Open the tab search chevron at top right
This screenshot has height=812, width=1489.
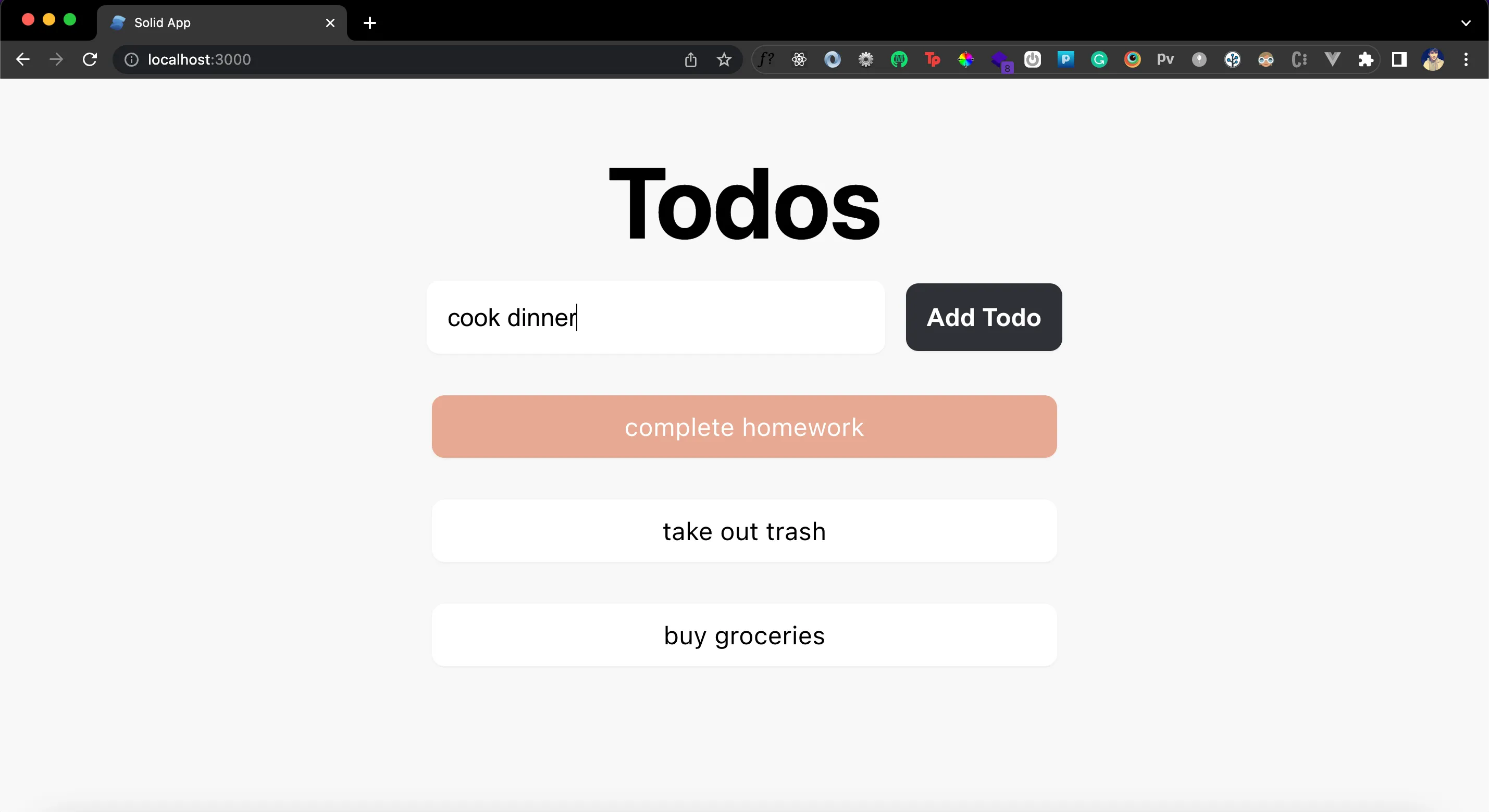pyautogui.click(x=1465, y=23)
